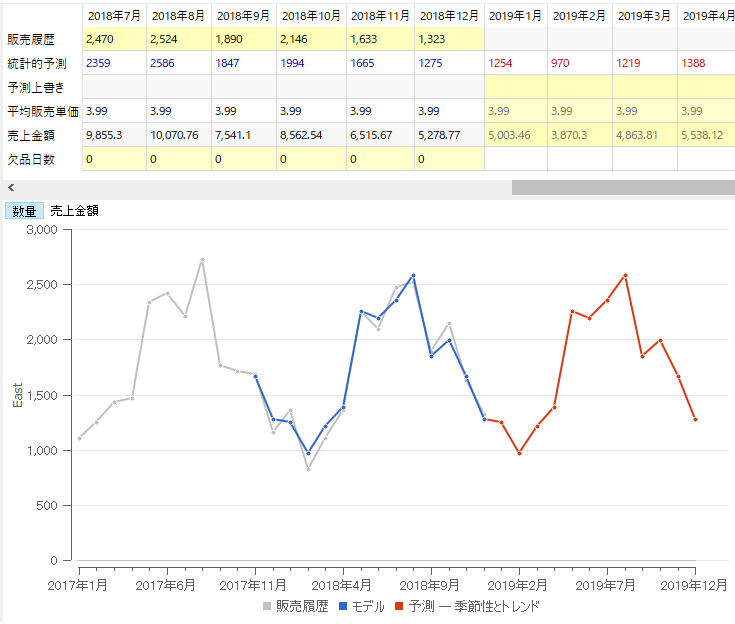Viewport: 735px width, 624px height.
Task: Click the 平均販売単価 cell for 2019年2月
Action: [x=580, y=111]
